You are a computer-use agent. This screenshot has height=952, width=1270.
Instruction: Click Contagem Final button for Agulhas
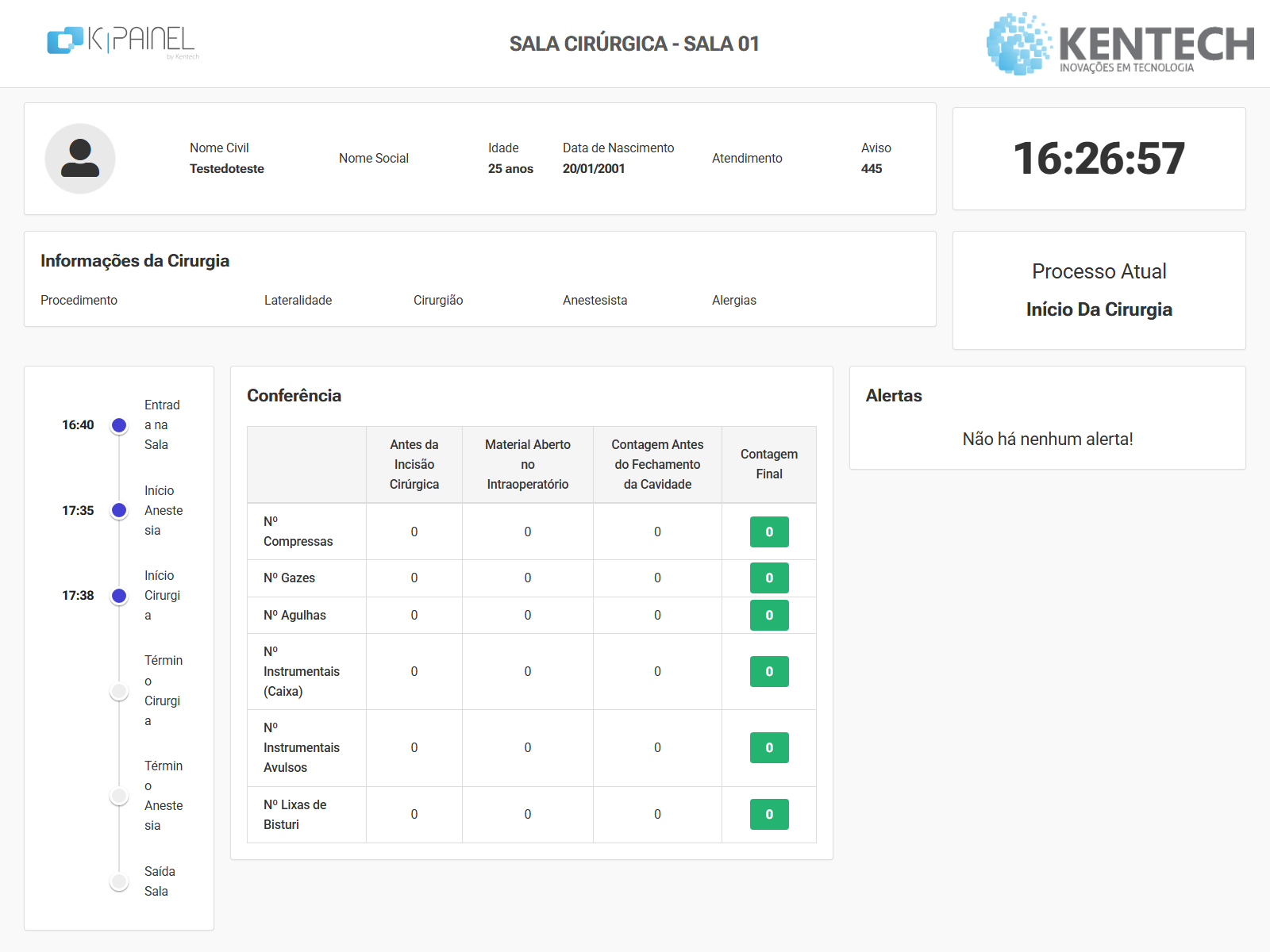pyautogui.click(x=769, y=615)
